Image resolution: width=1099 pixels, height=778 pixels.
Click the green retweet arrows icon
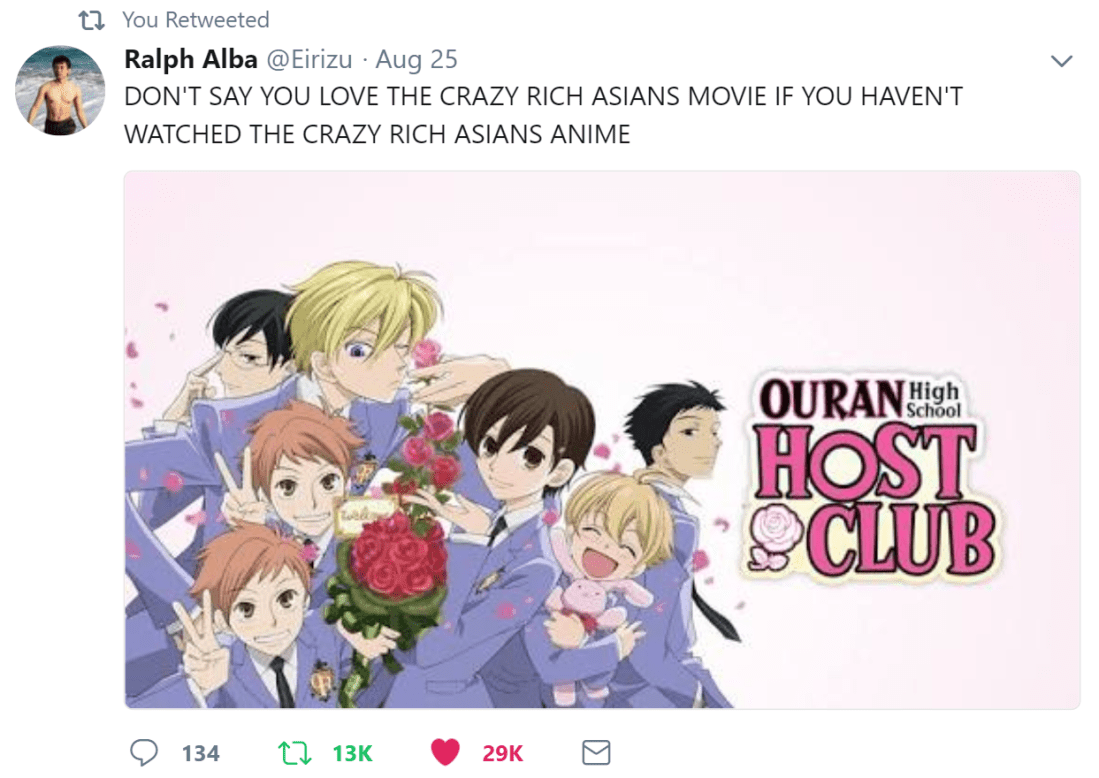point(295,753)
